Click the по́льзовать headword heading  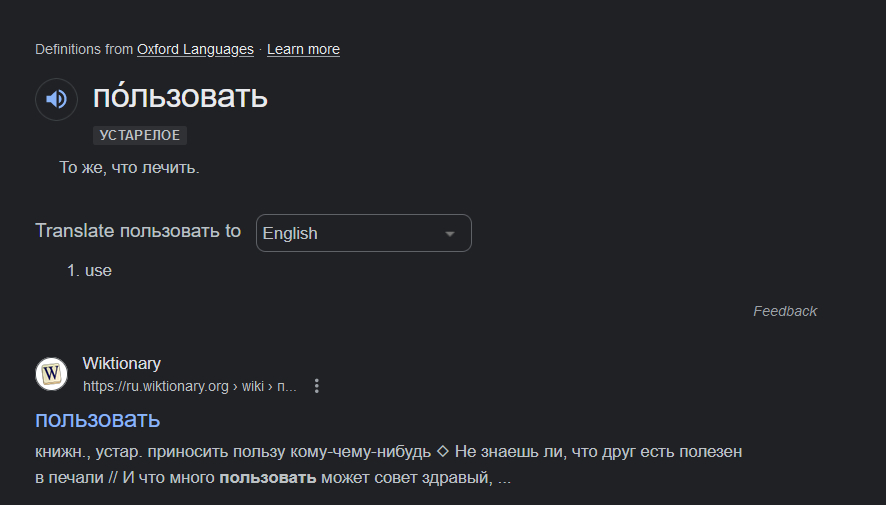pyautogui.click(x=180, y=97)
